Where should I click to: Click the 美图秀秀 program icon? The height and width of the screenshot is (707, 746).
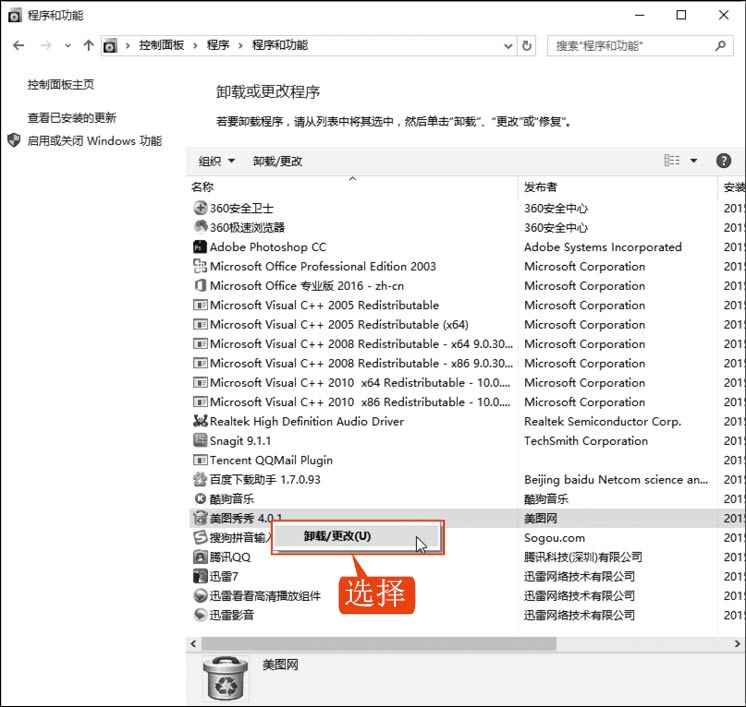(200, 518)
